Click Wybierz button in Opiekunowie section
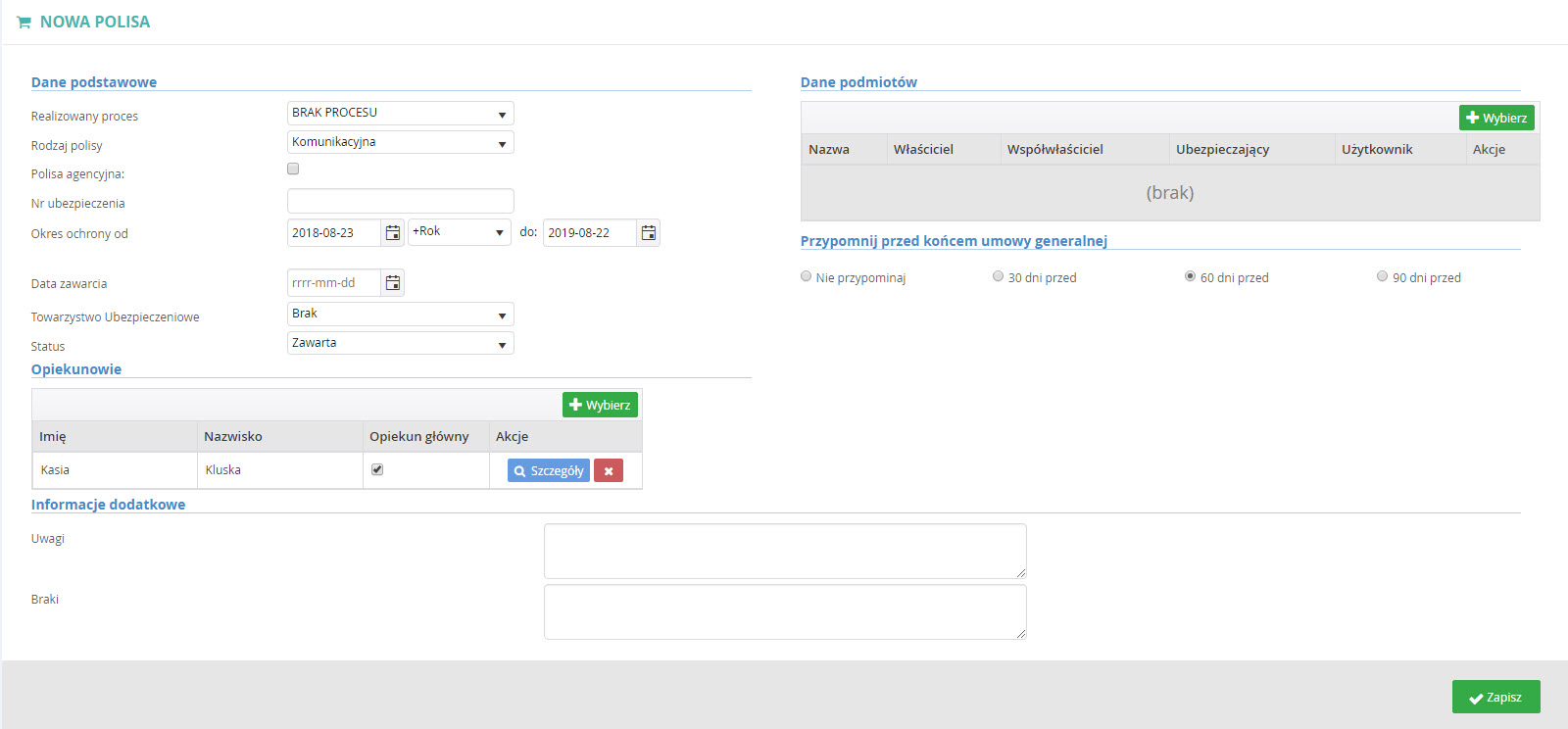The height and width of the screenshot is (729, 1568). (600, 405)
